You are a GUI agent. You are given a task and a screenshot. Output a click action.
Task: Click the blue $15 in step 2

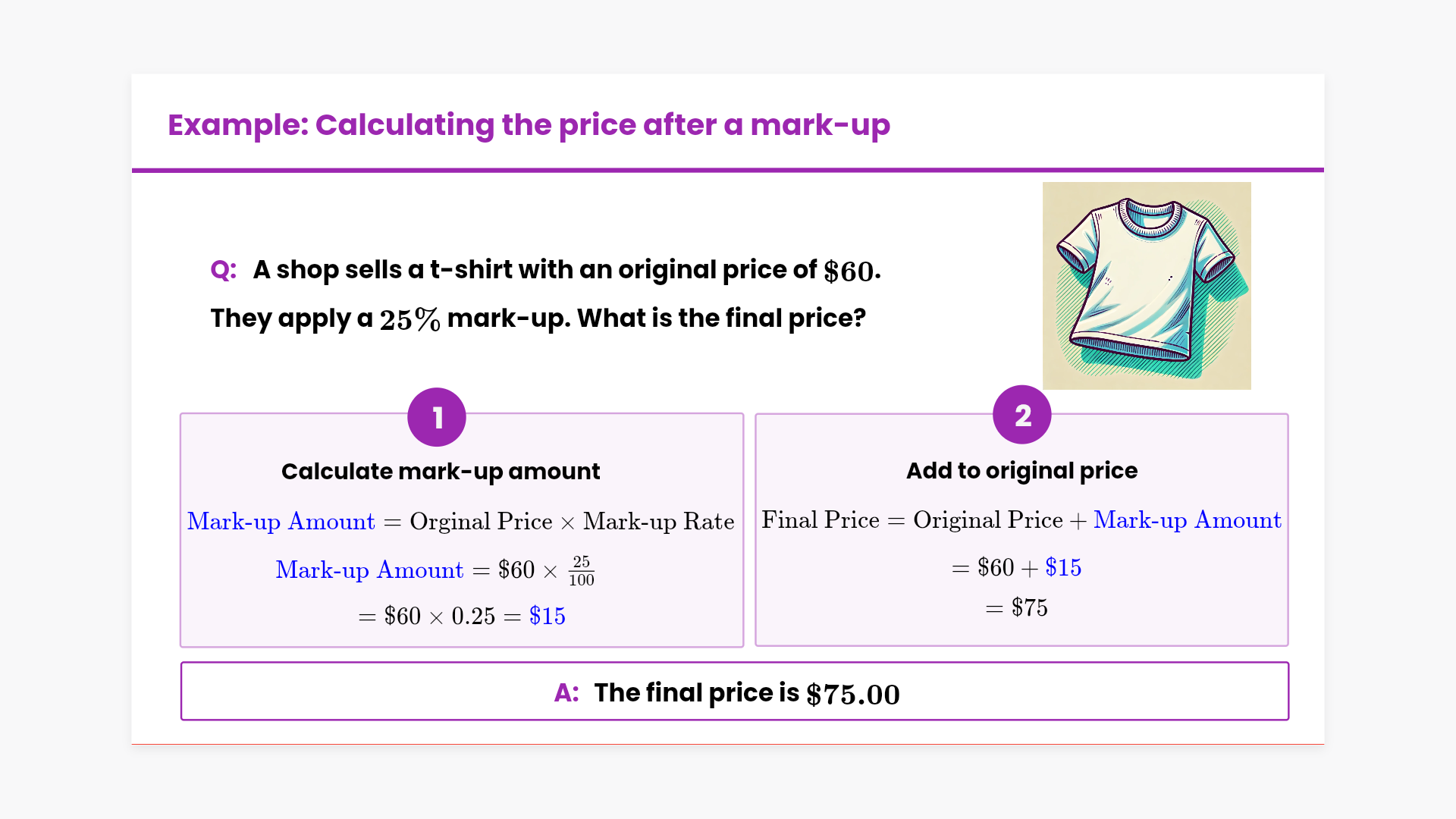[1063, 567]
